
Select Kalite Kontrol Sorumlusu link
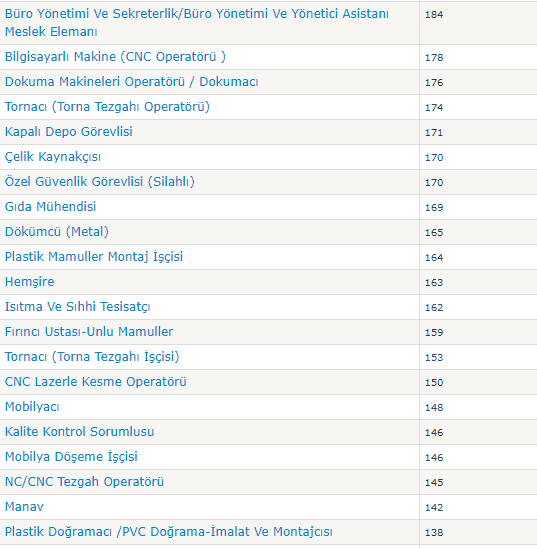[x=80, y=432]
